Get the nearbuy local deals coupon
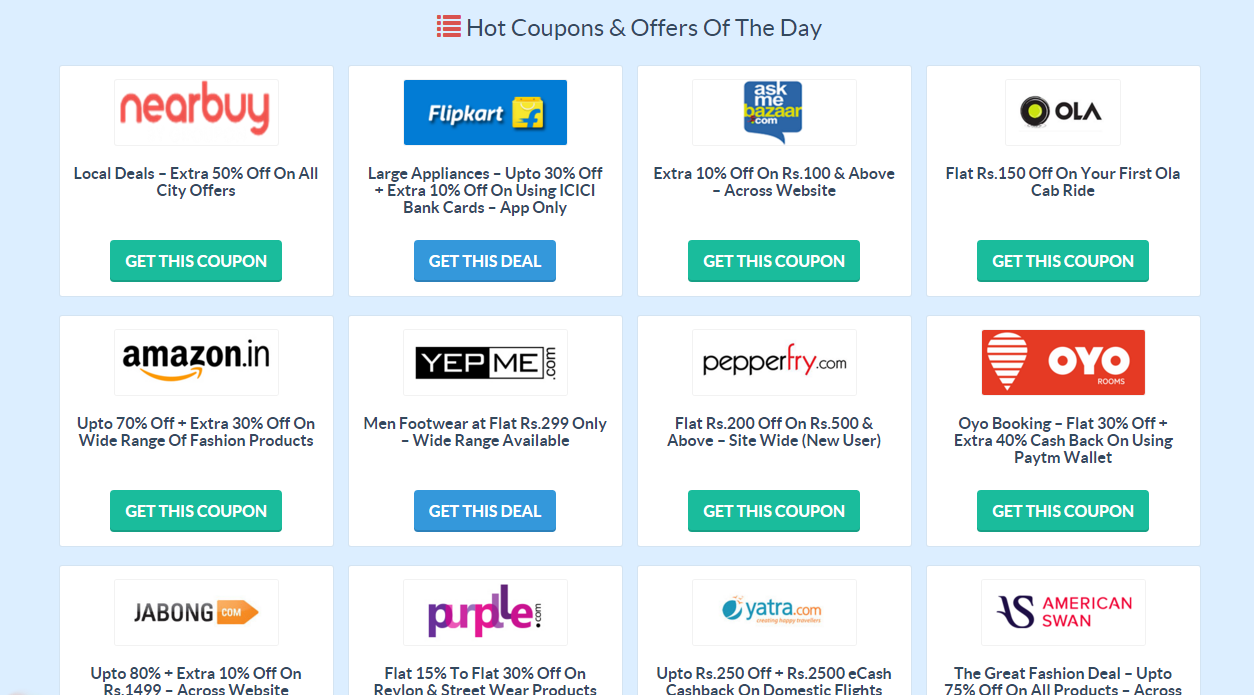1254x695 pixels. click(x=196, y=261)
